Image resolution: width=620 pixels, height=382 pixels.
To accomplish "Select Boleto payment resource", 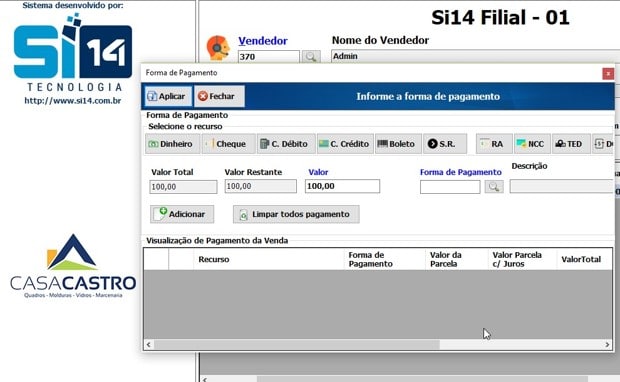I will [398, 144].
